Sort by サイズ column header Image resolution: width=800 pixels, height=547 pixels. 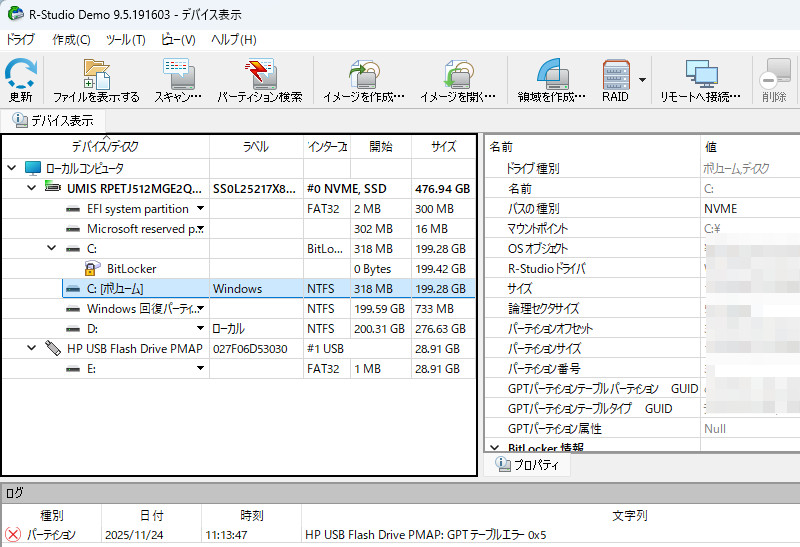tap(443, 147)
